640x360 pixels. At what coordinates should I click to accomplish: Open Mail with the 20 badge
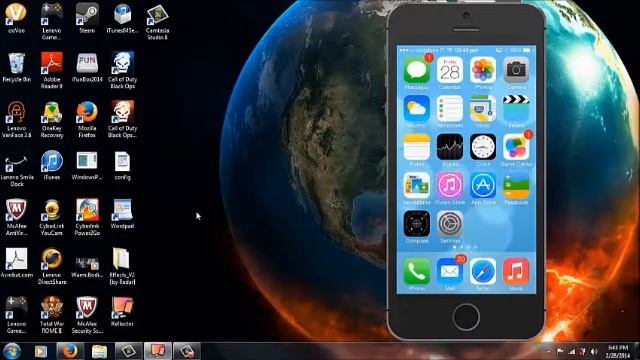click(450, 271)
